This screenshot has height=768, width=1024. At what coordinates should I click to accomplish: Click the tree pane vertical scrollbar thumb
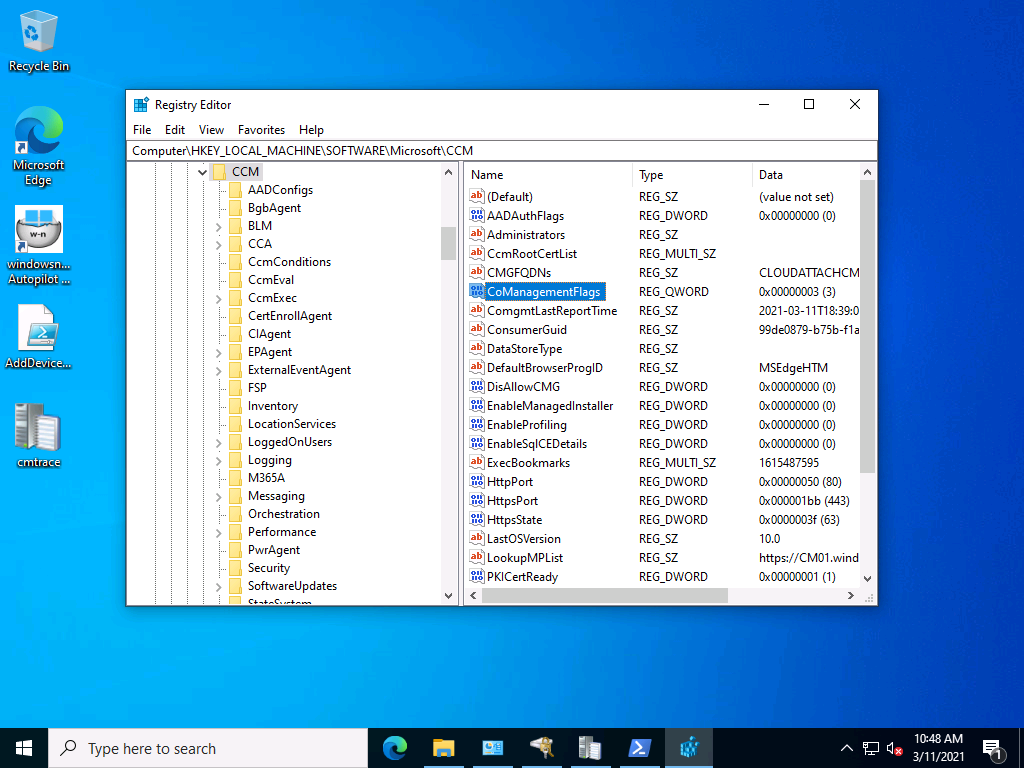[448, 244]
